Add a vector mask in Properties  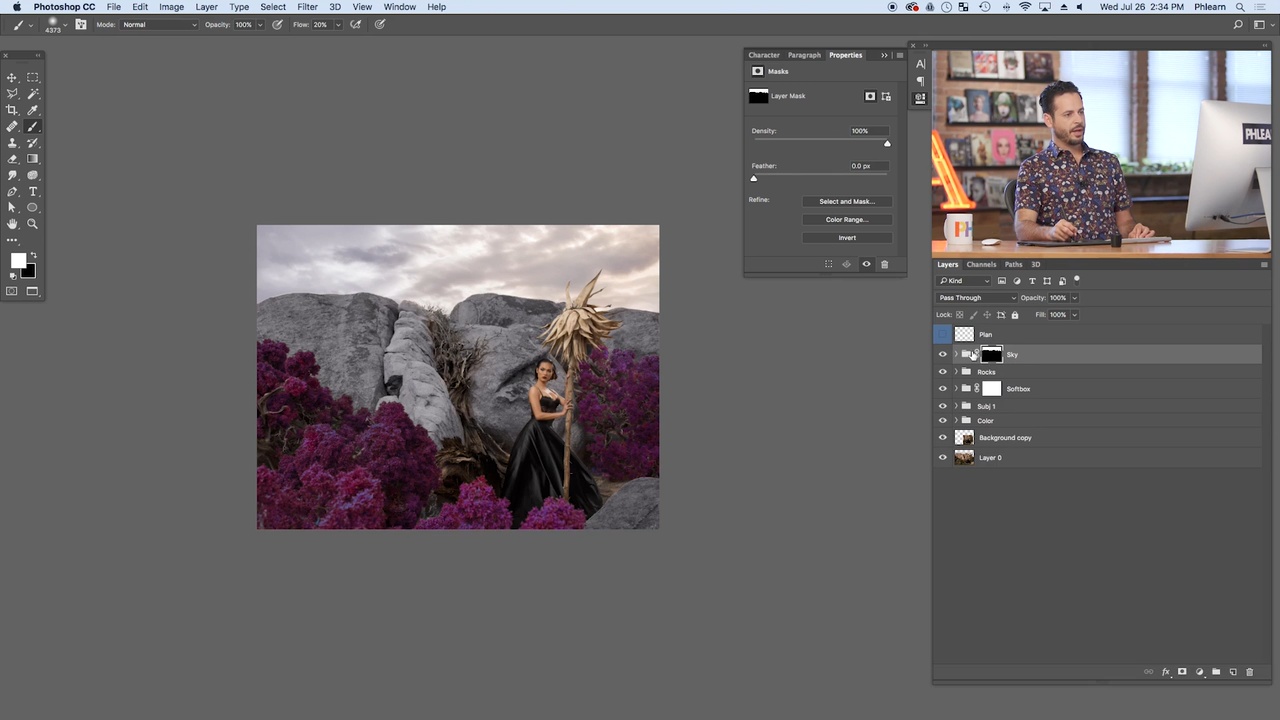[886, 96]
